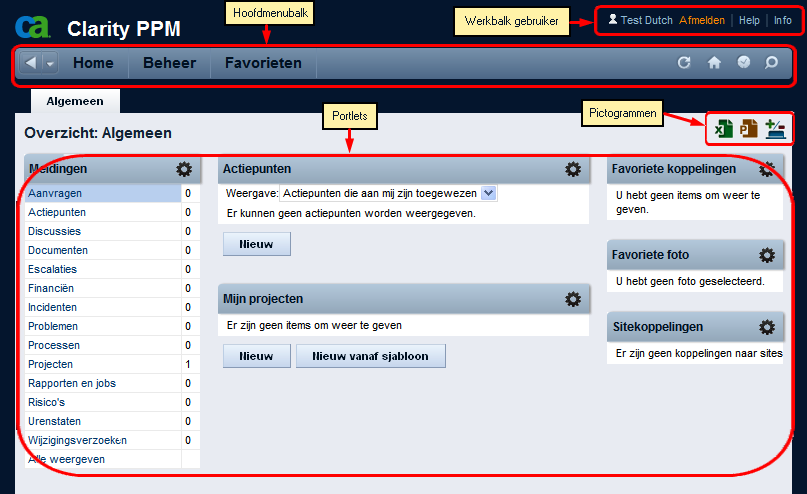Open Rapporten en jobs notifications
The image size is (807, 494).
tap(72, 383)
